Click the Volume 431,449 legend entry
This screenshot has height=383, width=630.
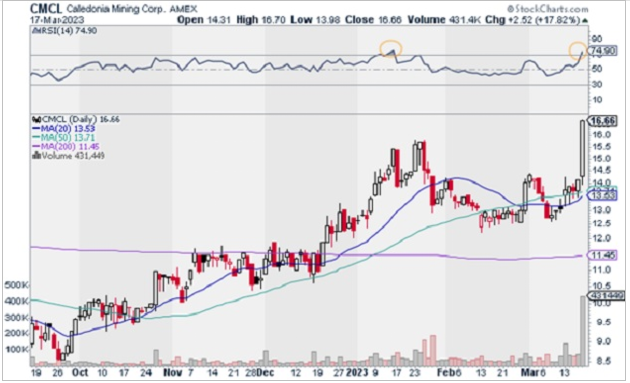coord(68,156)
